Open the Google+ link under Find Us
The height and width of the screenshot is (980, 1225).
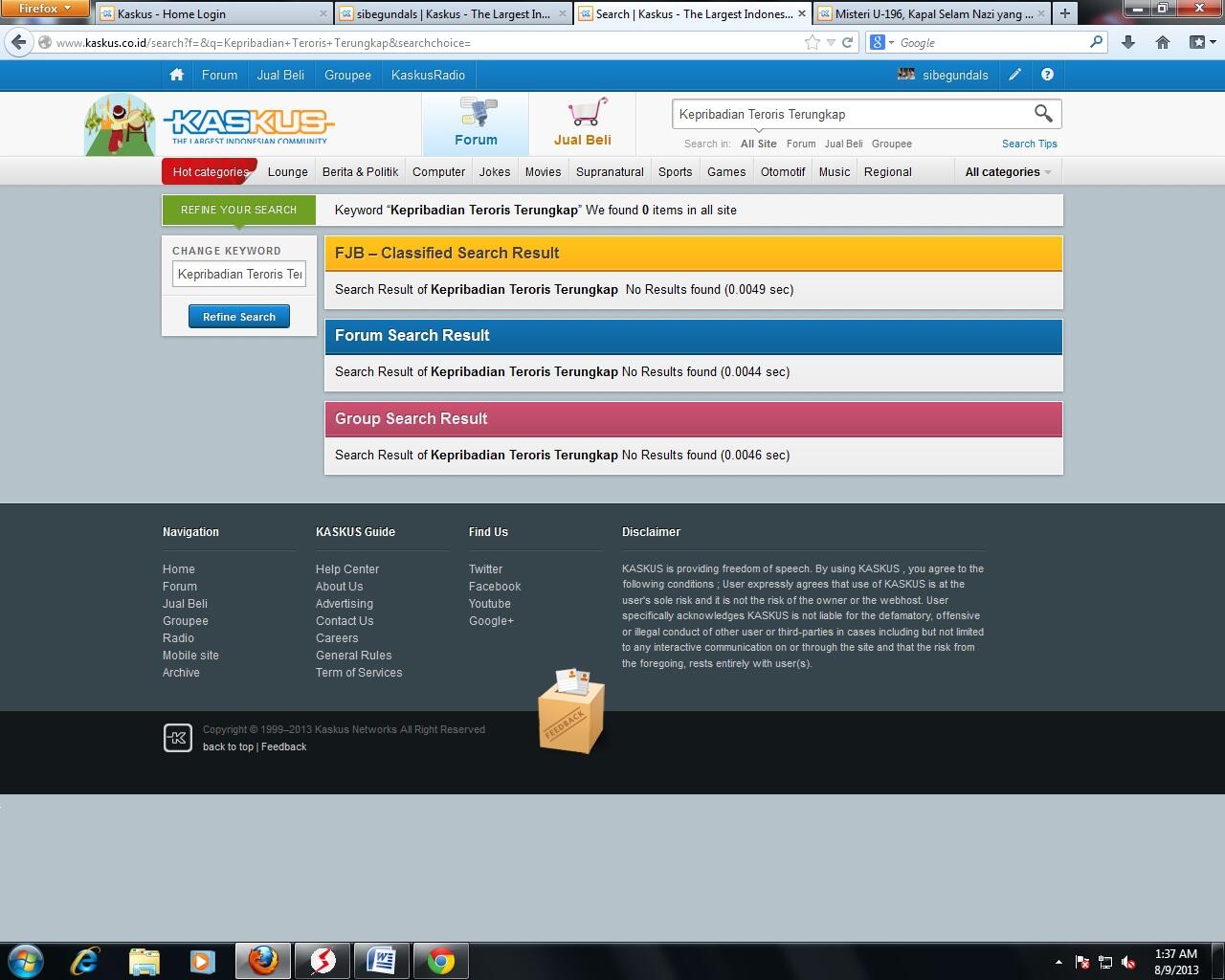[x=491, y=621]
